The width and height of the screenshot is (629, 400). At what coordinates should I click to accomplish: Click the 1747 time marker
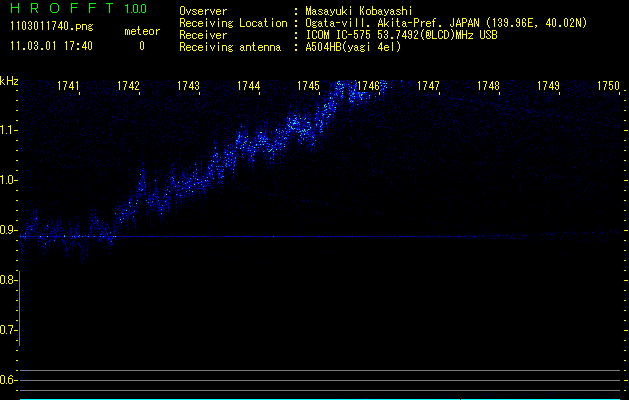(428, 86)
